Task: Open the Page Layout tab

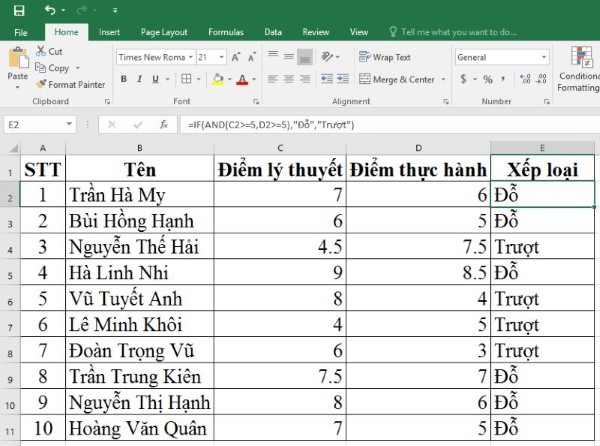Action: tap(164, 32)
